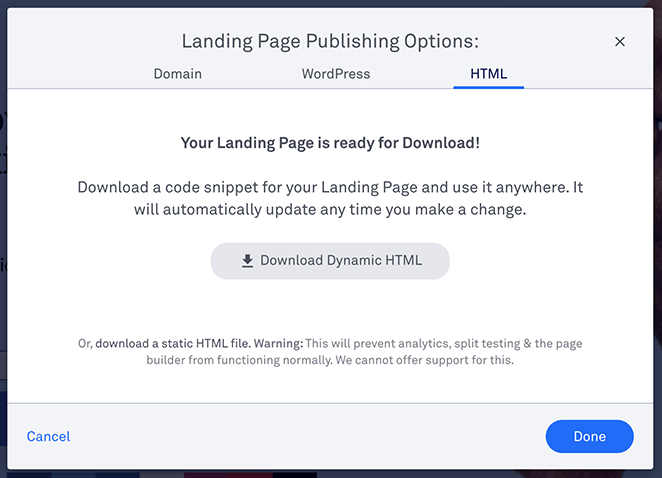Image resolution: width=662 pixels, height=478 pixels.
Task: Click the 'Download a code snippet' description text
Action: pos(330,198)
